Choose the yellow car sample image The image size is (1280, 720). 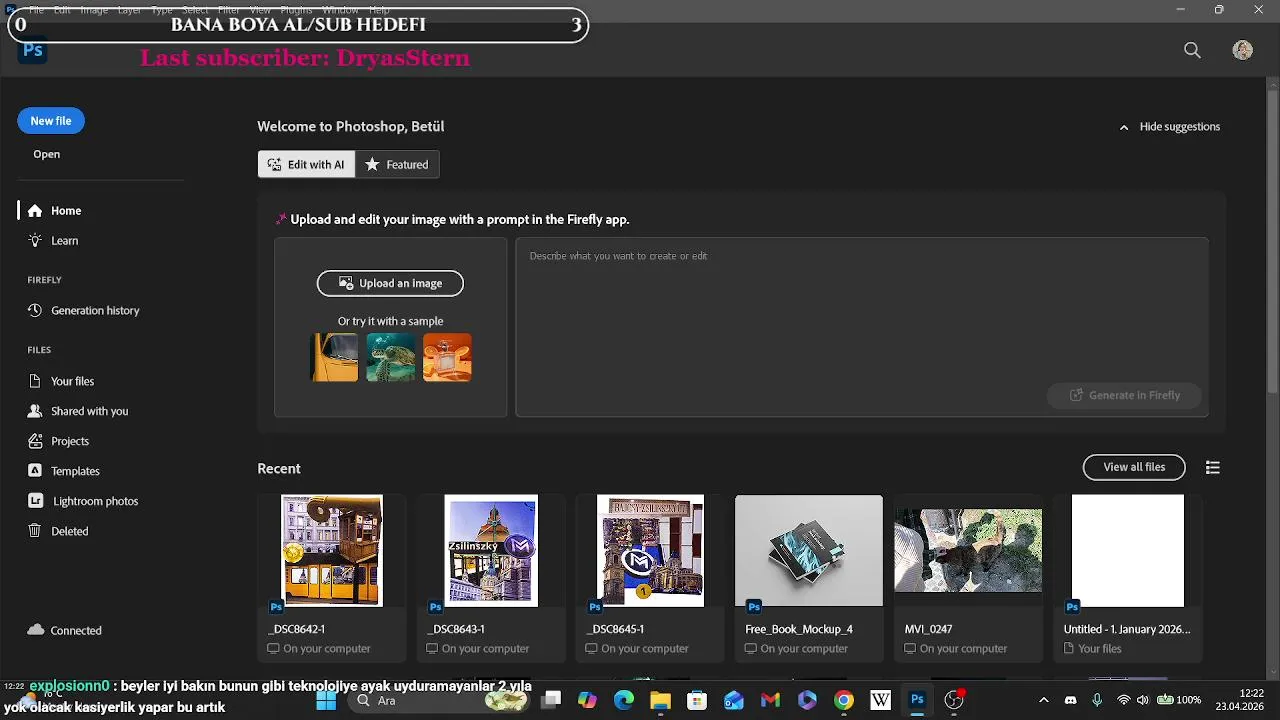(x=335, y=357)
